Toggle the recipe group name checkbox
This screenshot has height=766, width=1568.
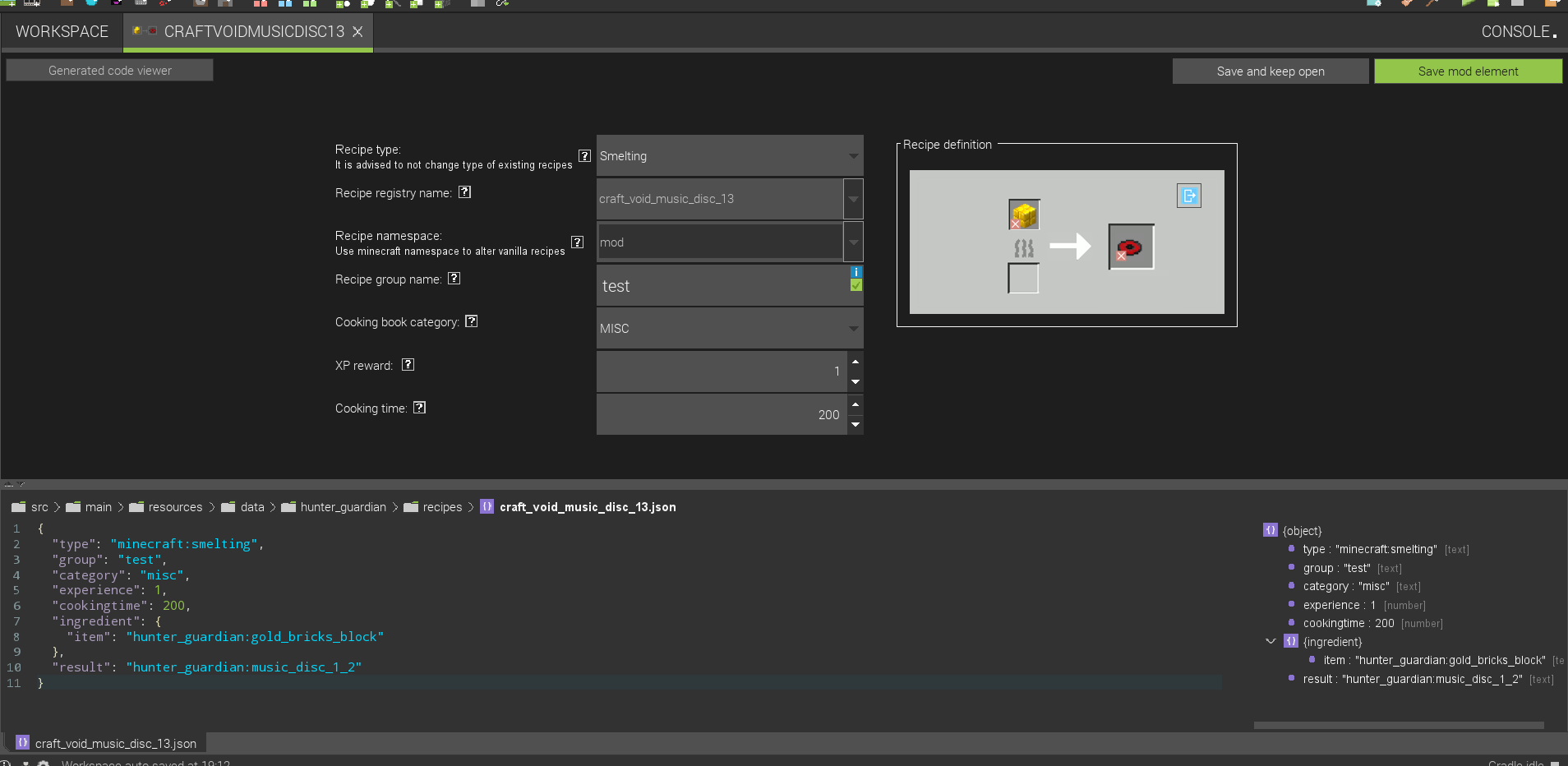[856, 284]
